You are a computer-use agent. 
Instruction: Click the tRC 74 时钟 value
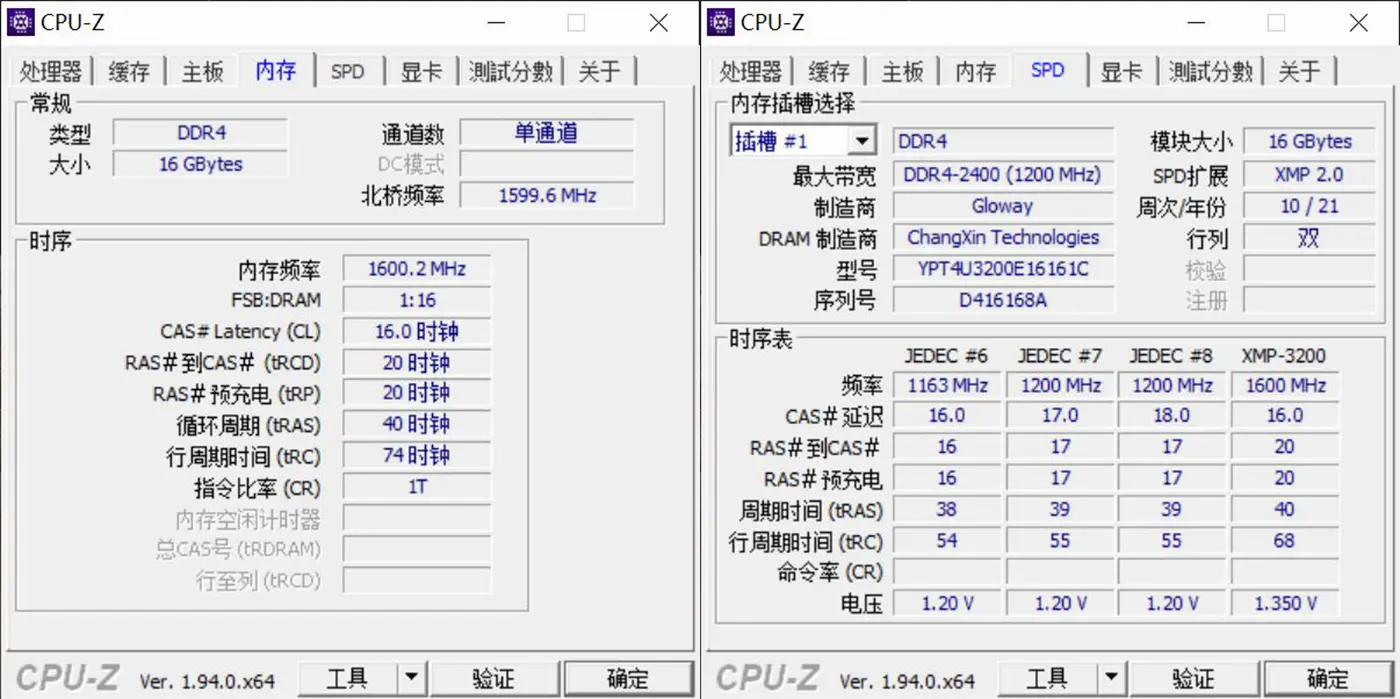pos(417,456)
